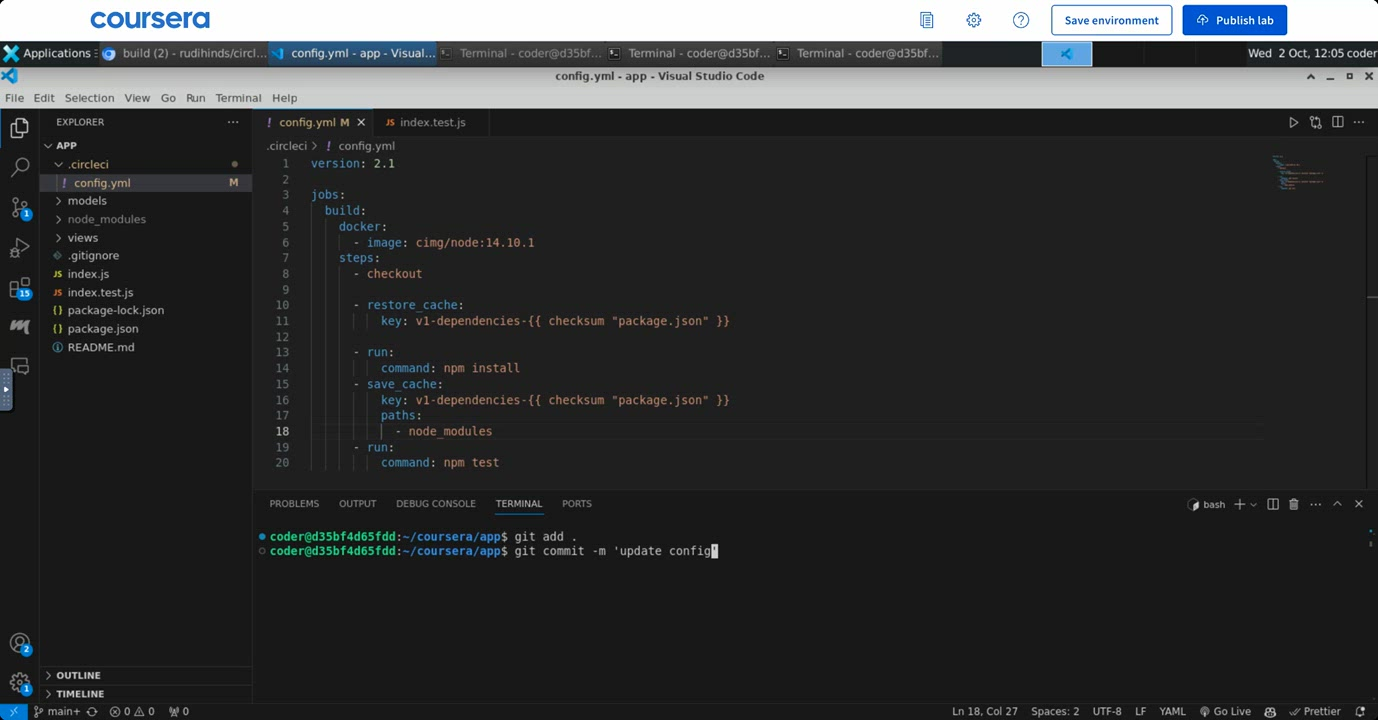The image size is (1378, 720).
Task: Kill terminal using the trash icon
Action: coord(1293,505)
